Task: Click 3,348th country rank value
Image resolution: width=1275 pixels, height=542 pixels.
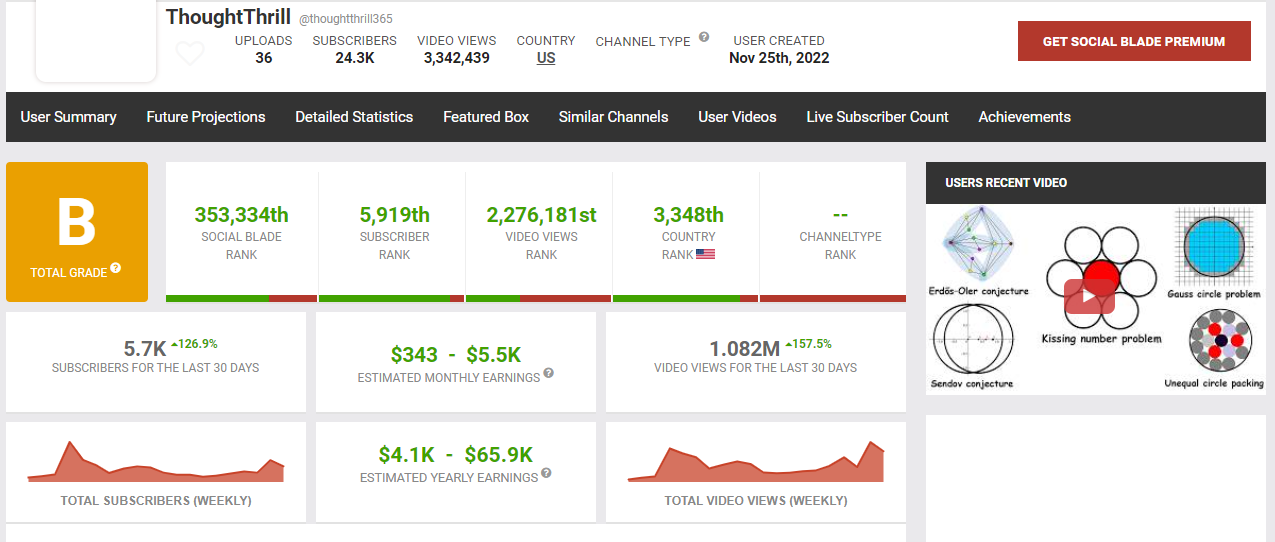Action: coord(688,214)
